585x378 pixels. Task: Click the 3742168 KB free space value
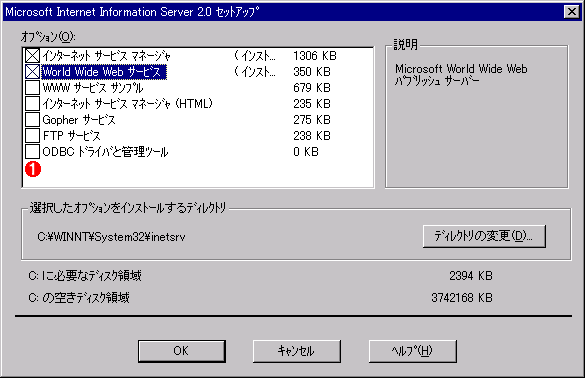tap(462, 298)
